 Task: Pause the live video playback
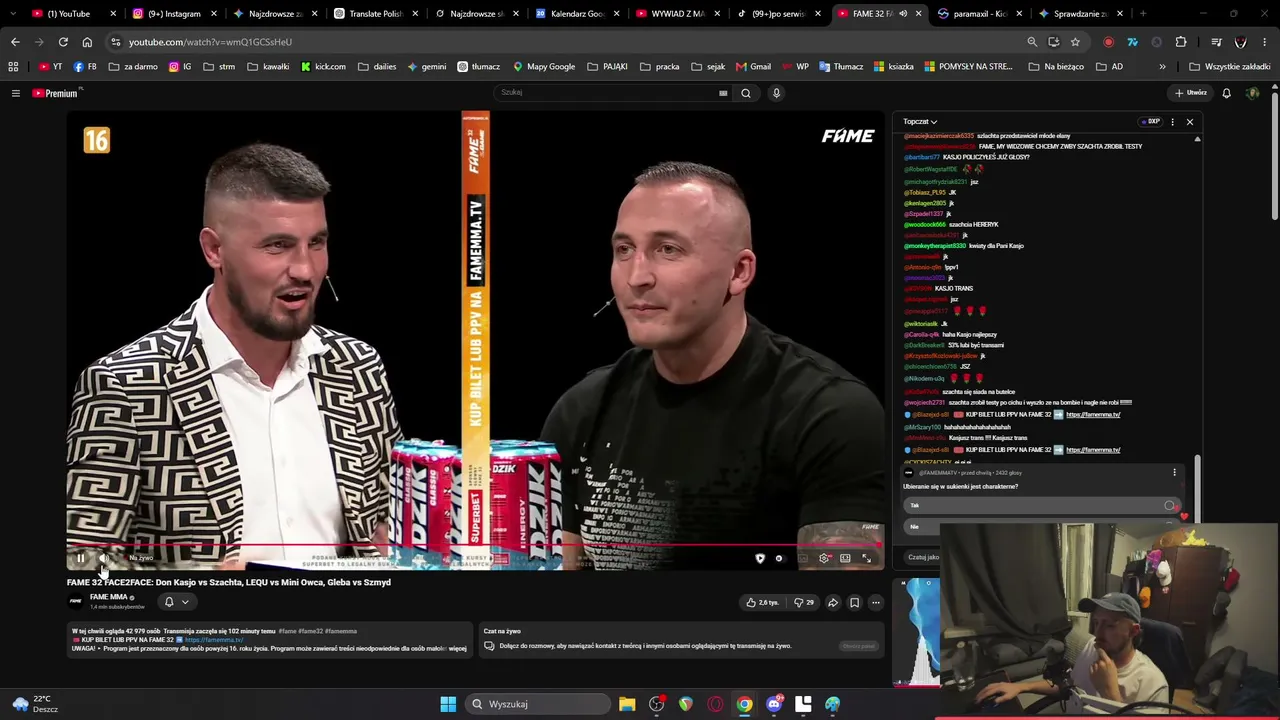(80, 558)
